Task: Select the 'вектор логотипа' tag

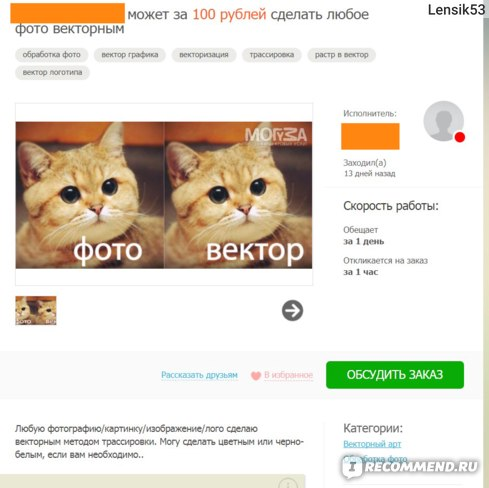Action: click(x=52, y=72)
